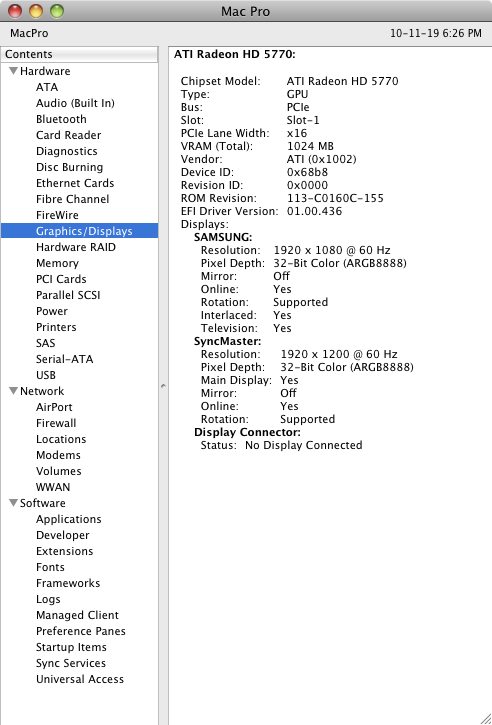Select ATA in the Hardware list
The image size is (492, 725).
[x=47, y=87]
